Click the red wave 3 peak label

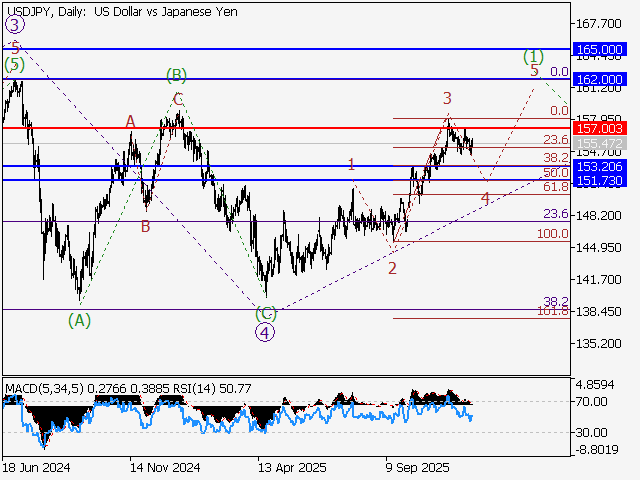pyautogui.click(x=448, y=98)
